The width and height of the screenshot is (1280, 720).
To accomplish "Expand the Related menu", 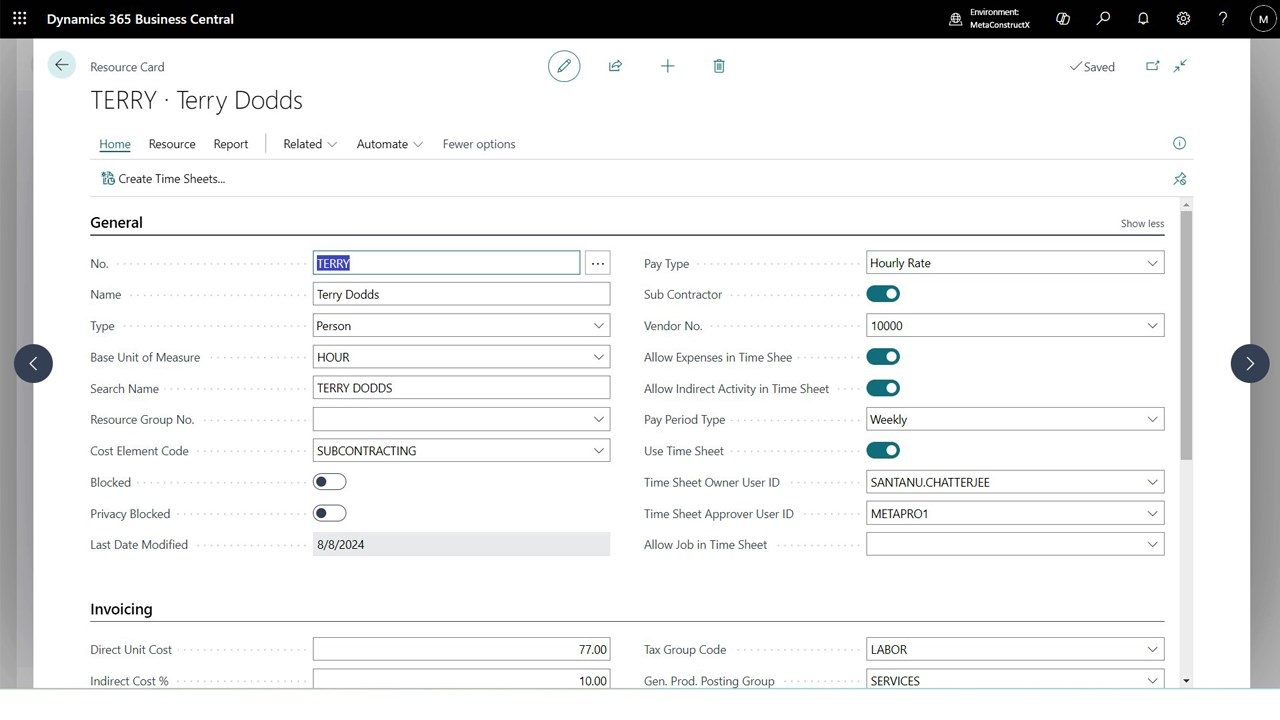I will pyautogui.click(x=310, y=144).
